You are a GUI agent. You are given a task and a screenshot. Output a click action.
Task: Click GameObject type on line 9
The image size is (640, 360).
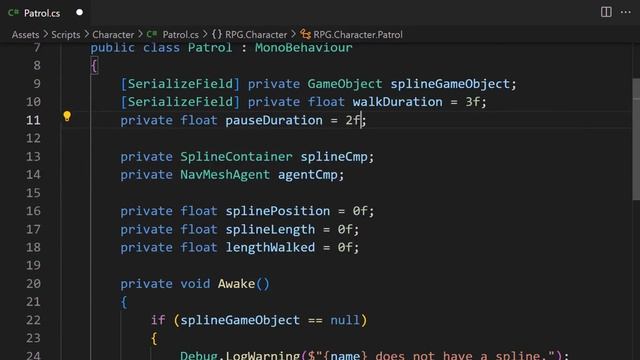[345, 84]
